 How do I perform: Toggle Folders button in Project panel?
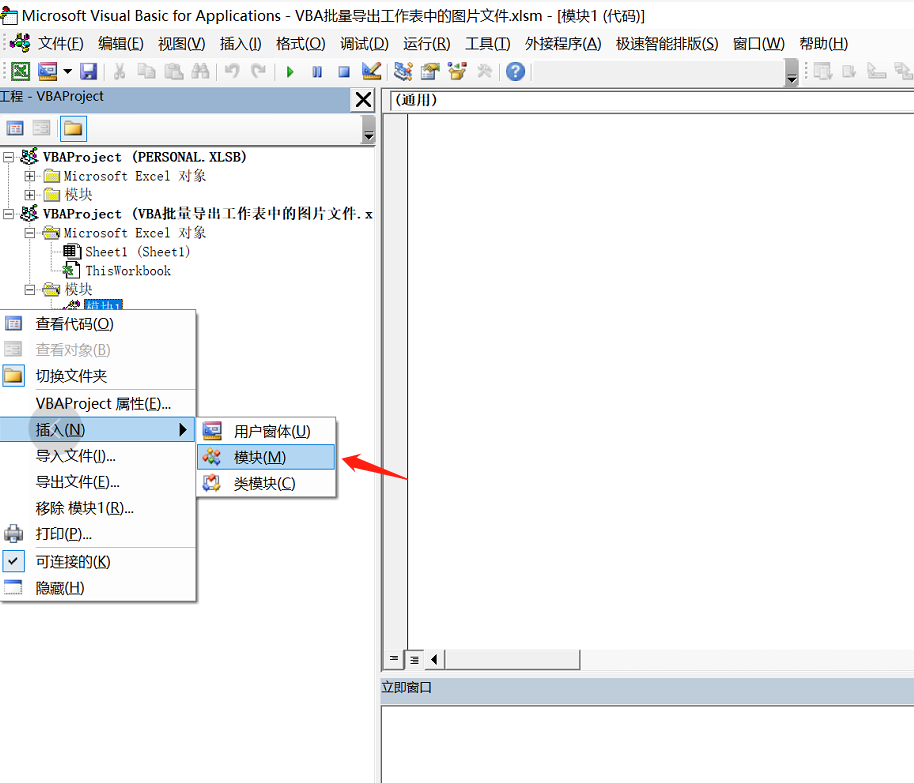[73, 128]
